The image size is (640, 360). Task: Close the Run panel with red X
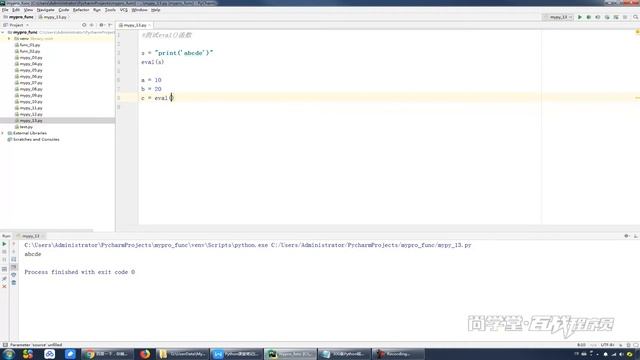(x=4, y=287)
